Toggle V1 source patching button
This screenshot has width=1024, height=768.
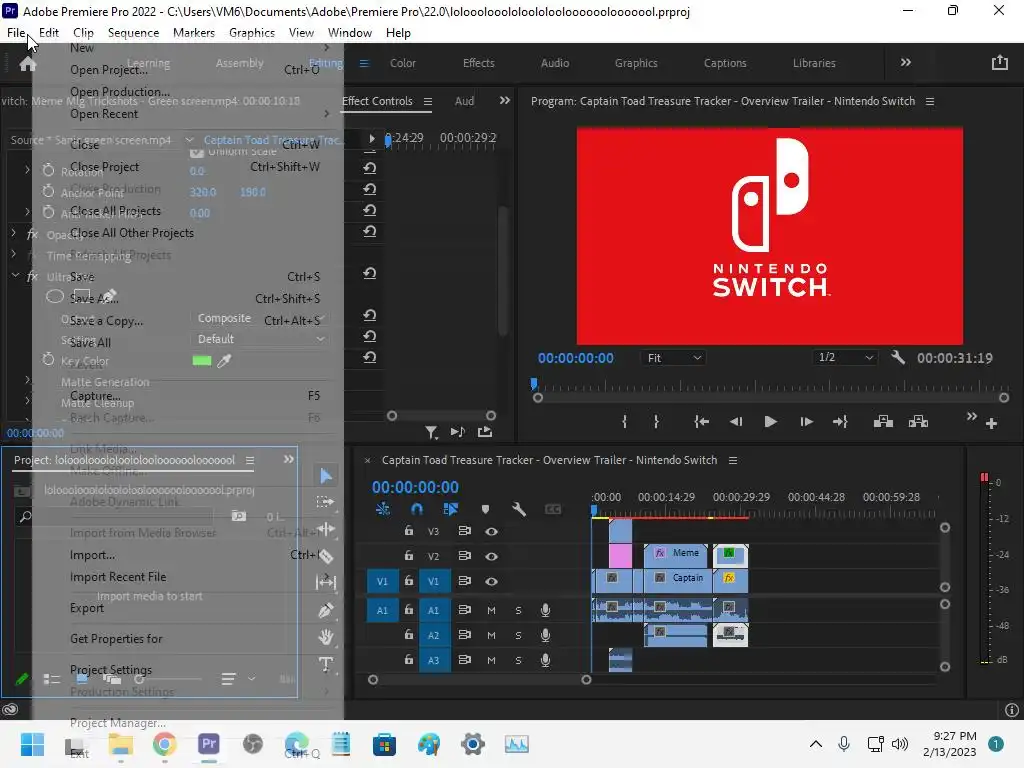(x=382, y=581)
